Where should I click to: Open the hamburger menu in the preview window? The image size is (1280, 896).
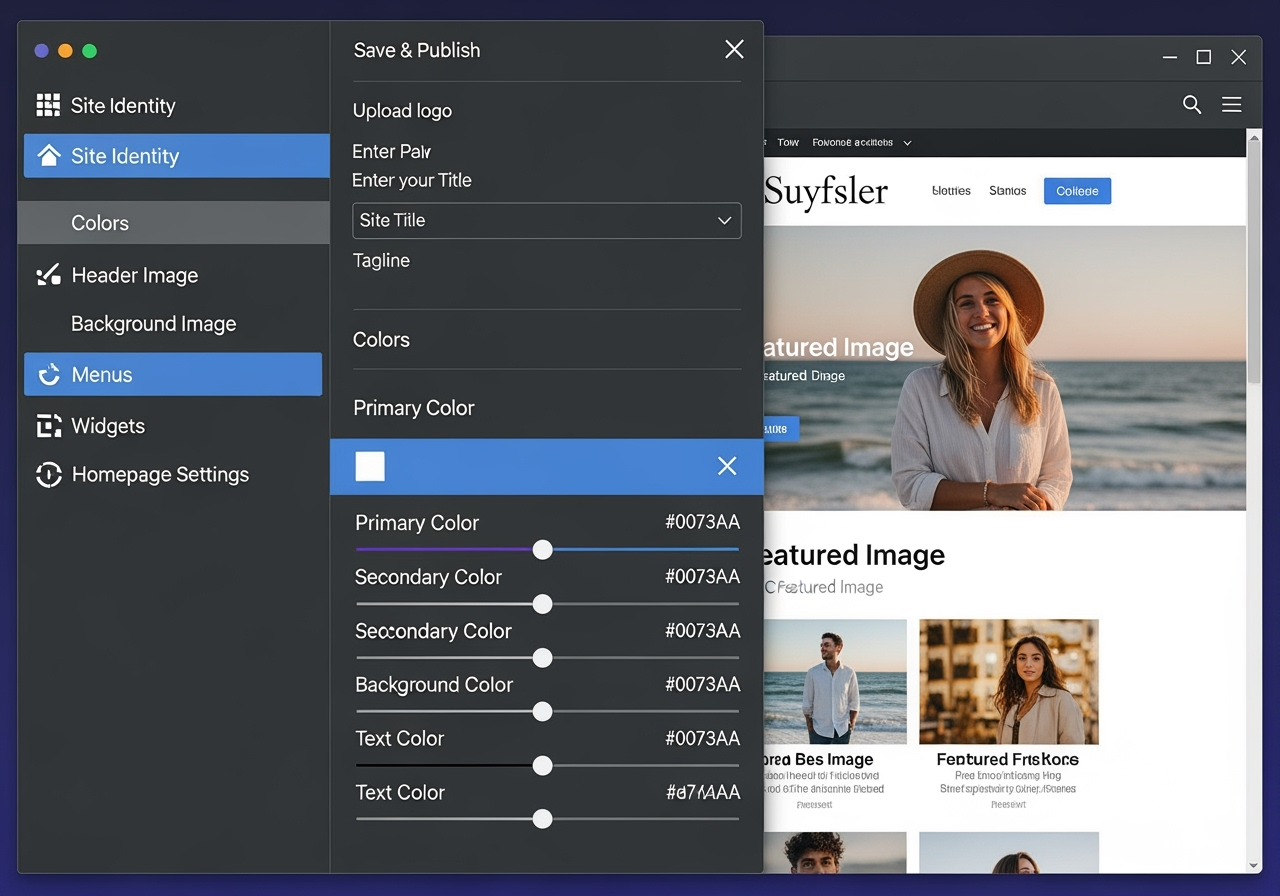click(1232, 104)
